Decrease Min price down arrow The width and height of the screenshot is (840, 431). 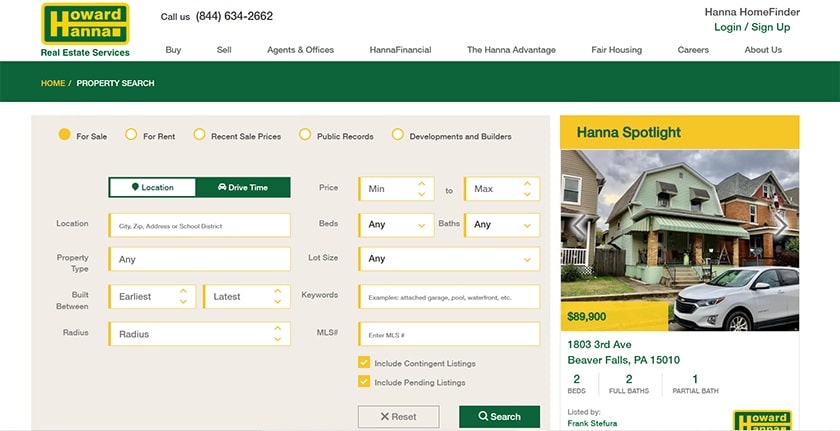(x=422, y=194)
